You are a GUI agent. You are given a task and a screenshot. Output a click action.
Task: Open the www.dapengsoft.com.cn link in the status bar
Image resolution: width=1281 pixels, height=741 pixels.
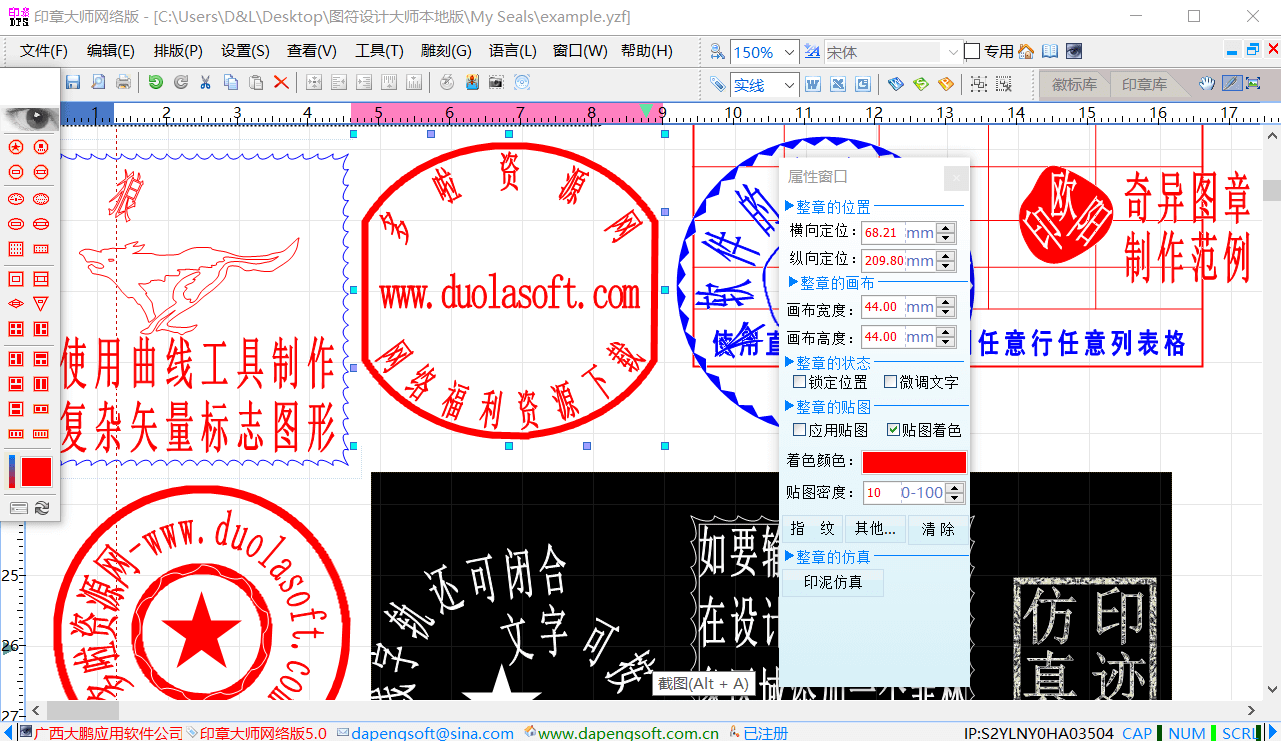(628, 733)
